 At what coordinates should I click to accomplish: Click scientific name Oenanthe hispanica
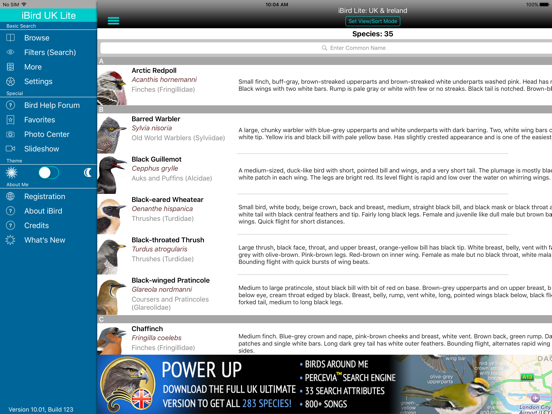coord(162,208)
